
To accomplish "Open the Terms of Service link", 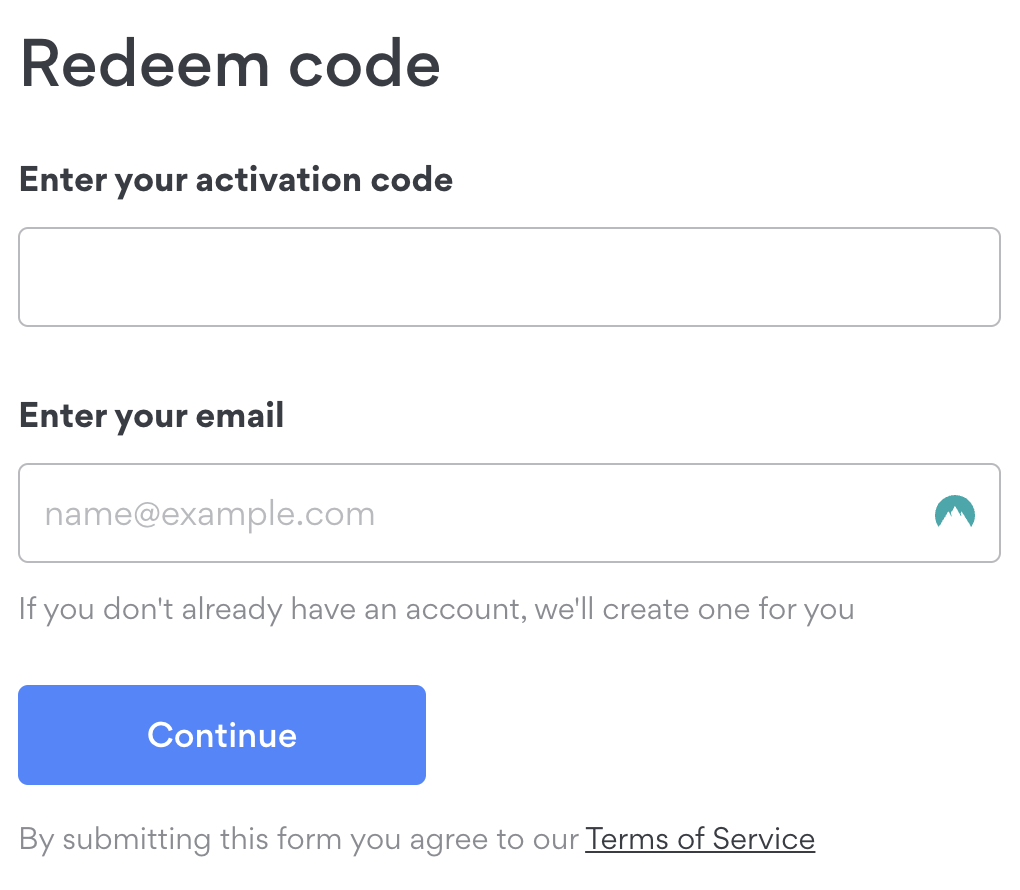I will (700, 839).
